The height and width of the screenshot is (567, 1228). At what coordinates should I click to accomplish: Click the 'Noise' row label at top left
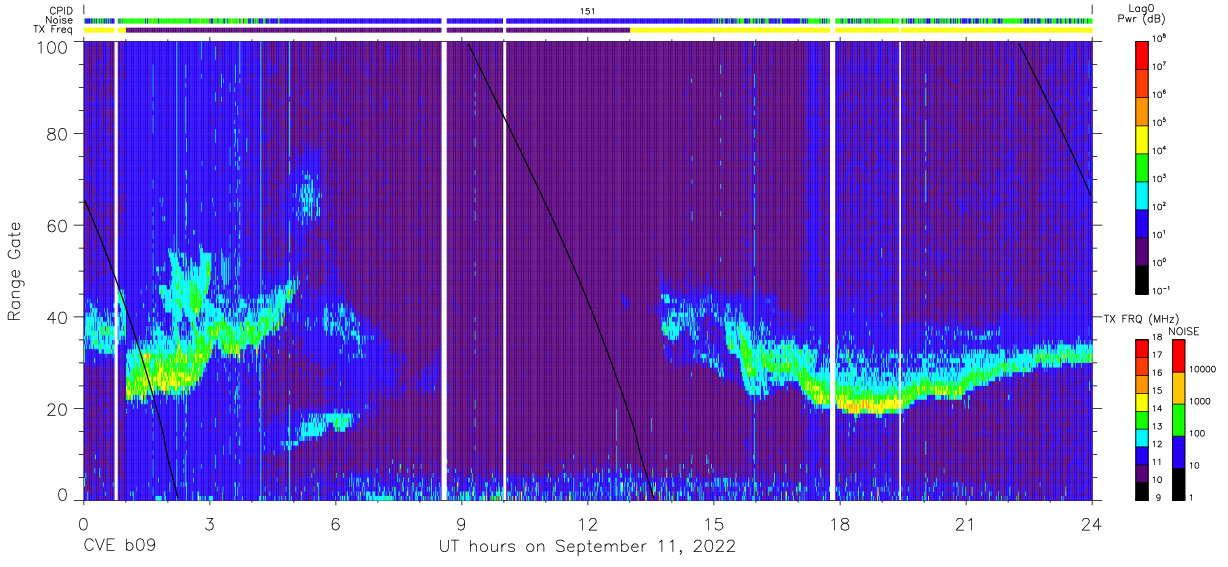(x=60, y=20)
